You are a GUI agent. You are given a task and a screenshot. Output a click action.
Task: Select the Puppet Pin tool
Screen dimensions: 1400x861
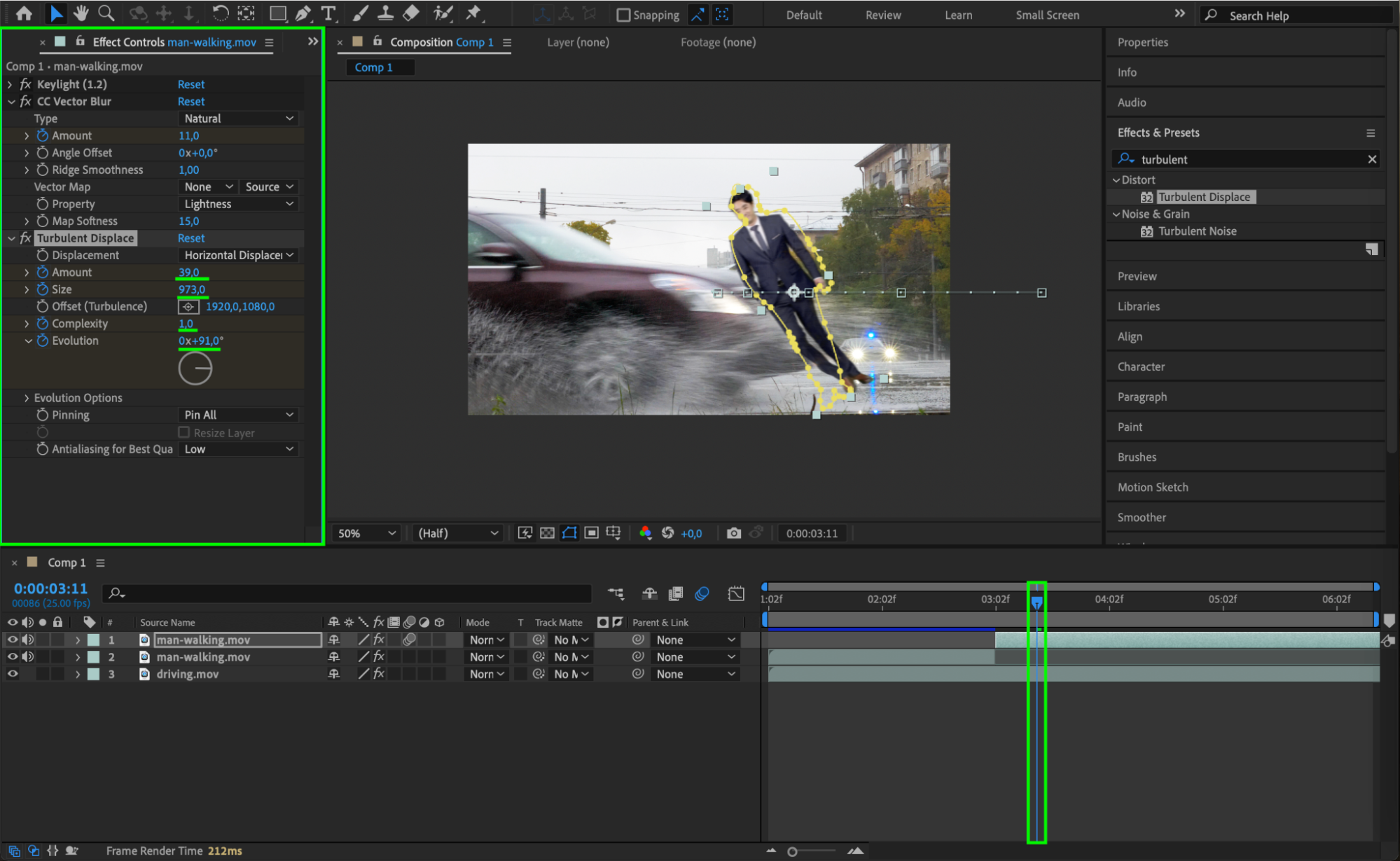tap(474, 13)
